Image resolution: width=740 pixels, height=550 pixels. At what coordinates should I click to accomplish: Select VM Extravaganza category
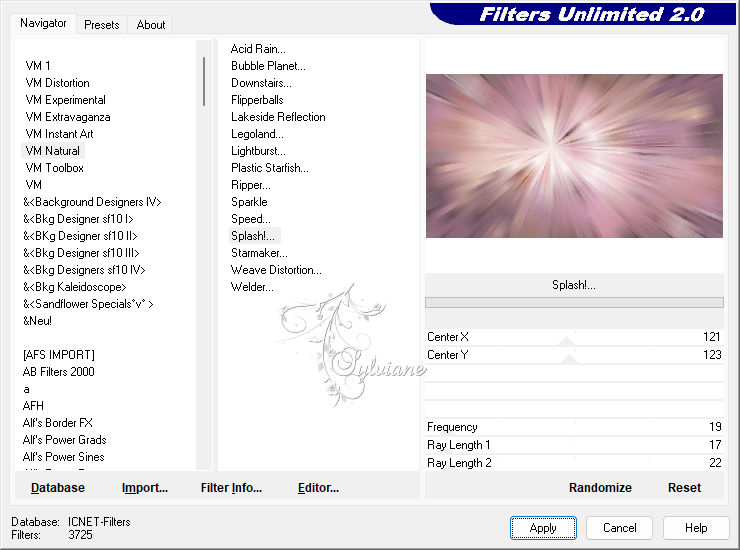(x=68, y=117)
